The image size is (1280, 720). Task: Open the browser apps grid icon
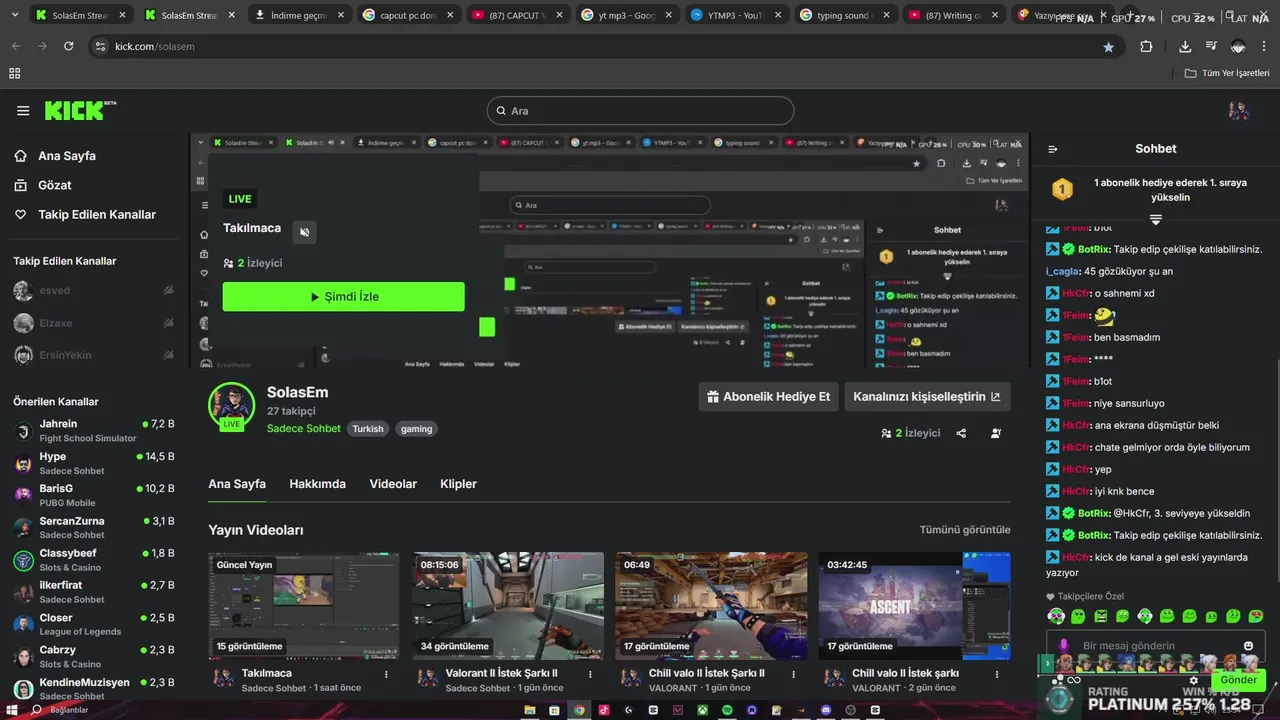point(14,73)
